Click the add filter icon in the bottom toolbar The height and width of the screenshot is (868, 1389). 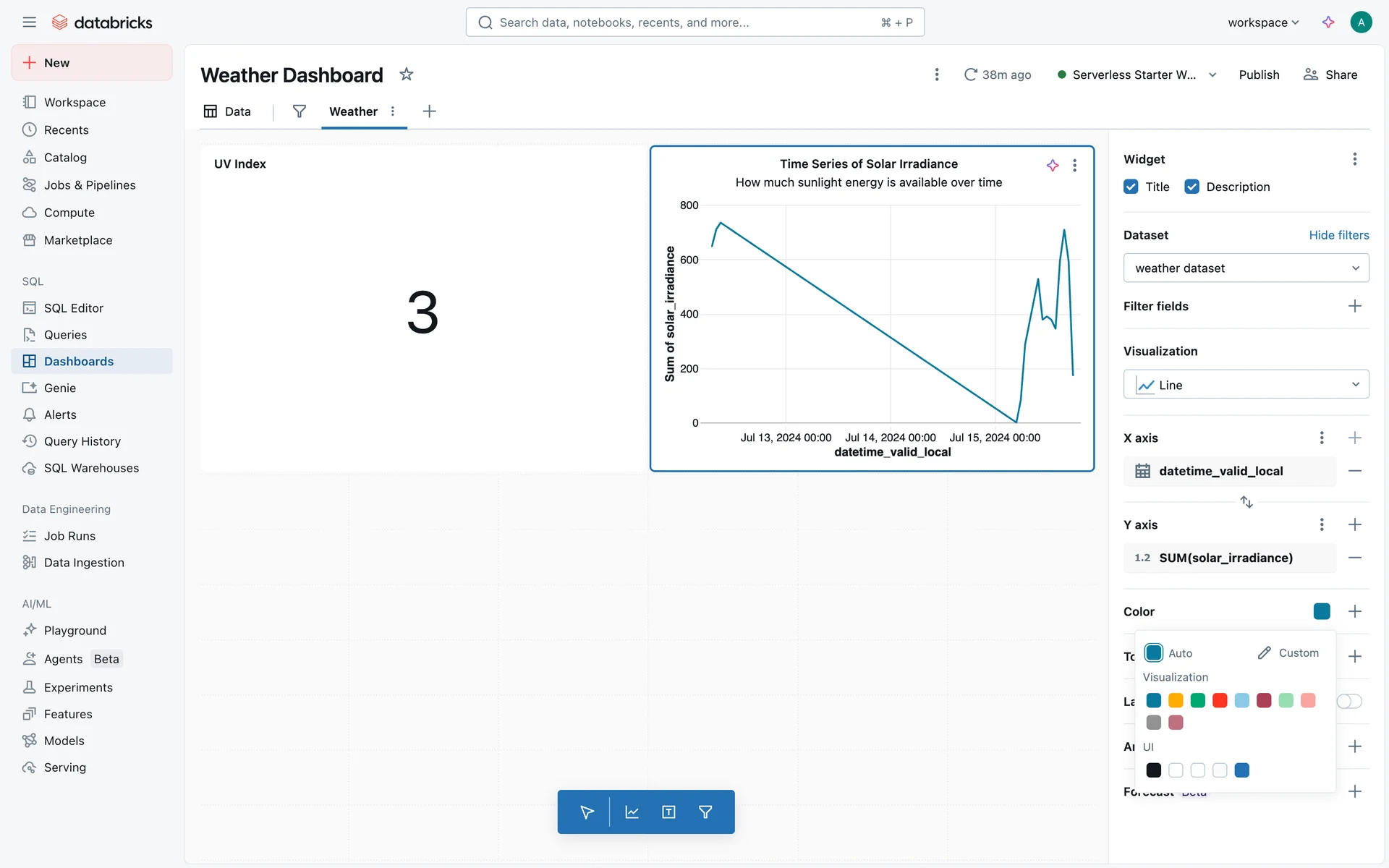coord(705,812)
